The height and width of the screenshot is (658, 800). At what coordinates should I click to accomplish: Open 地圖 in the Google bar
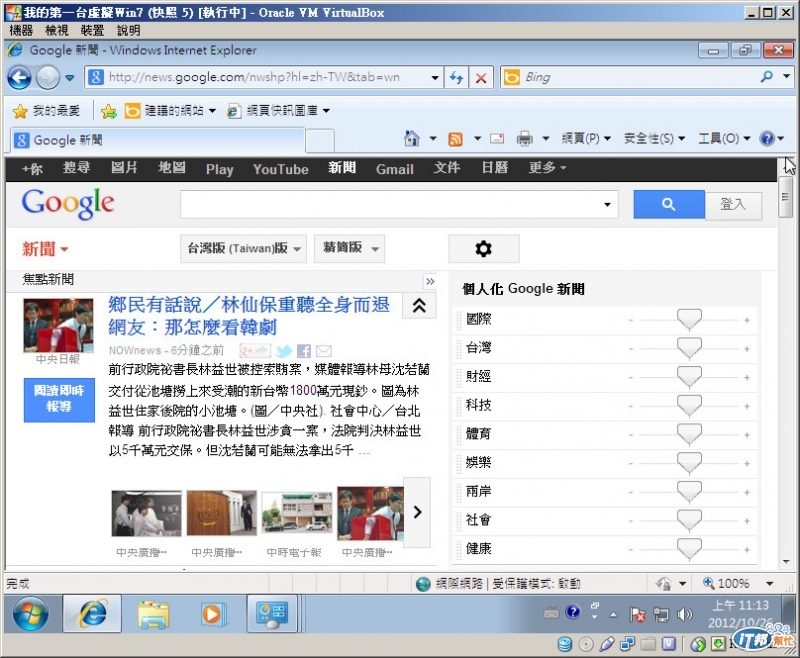(x=171, y=168)
